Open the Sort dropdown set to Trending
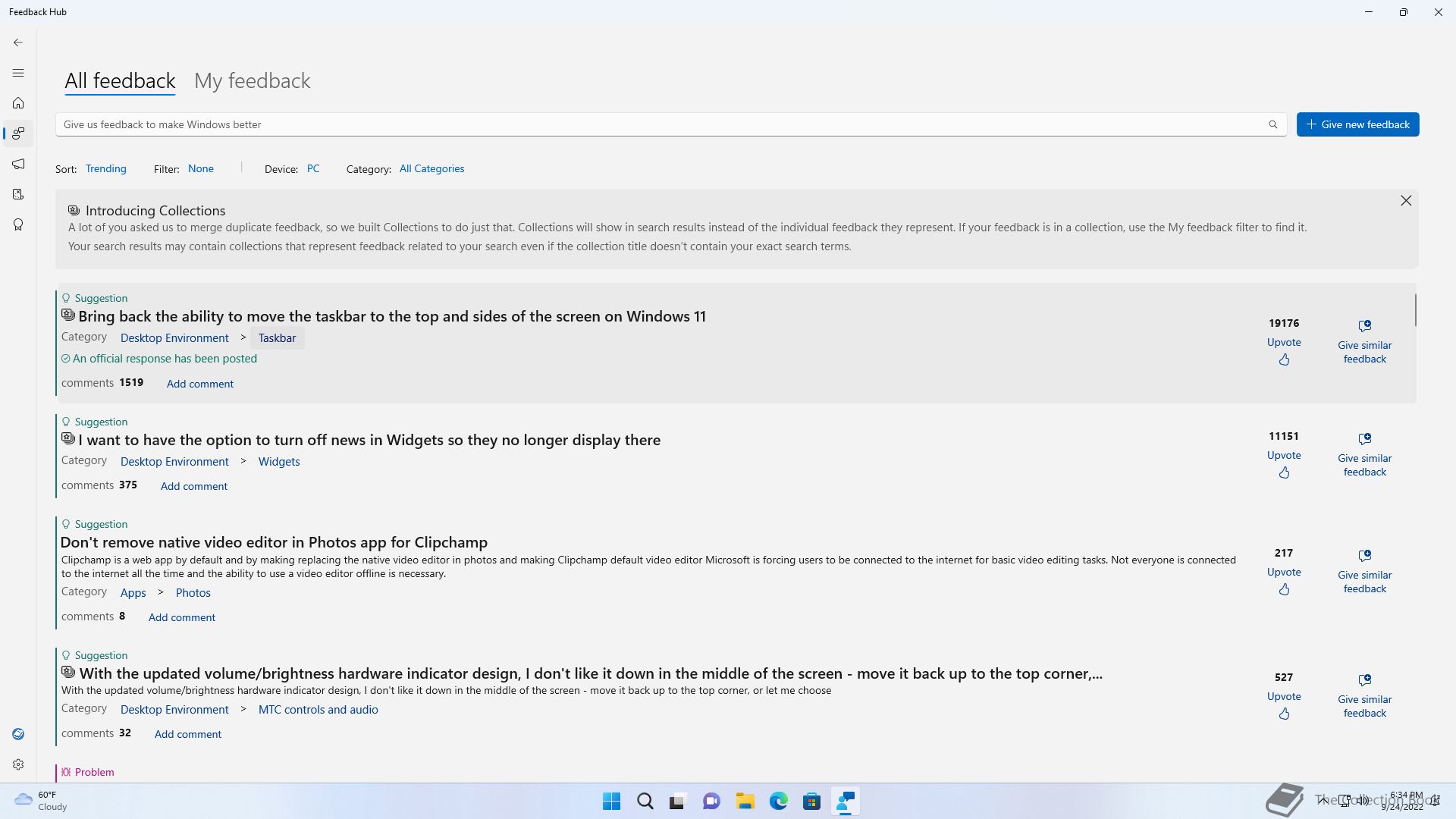This screenshot has height=819, width=1456. [x=105, y=169]
